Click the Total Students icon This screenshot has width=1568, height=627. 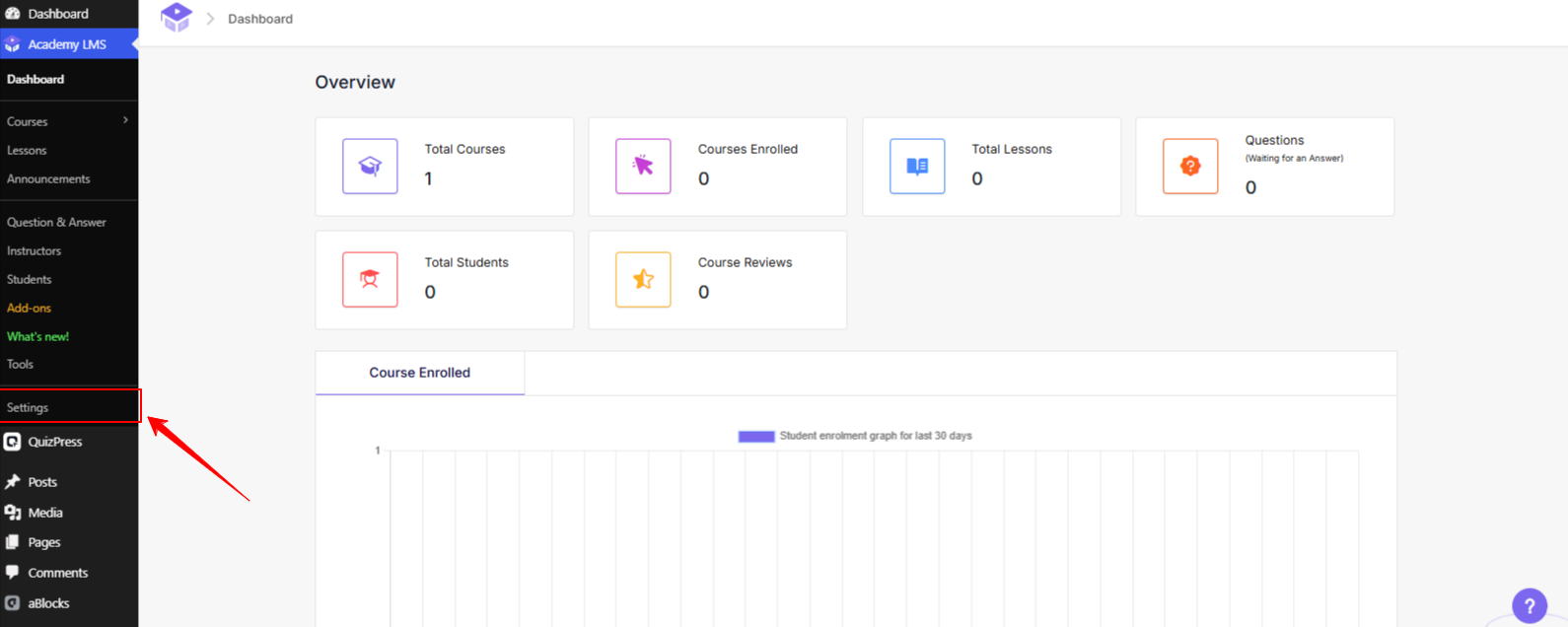coord(370,279)
